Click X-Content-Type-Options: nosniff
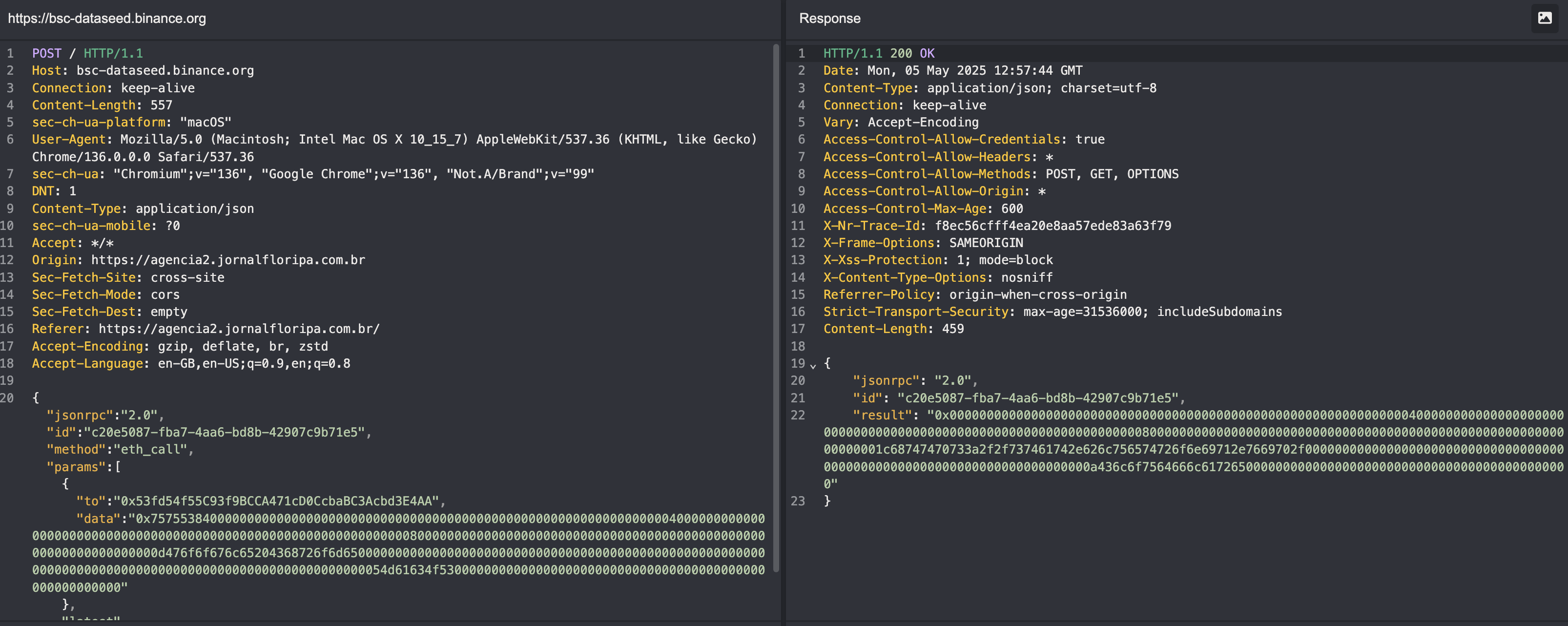Screen dimensions: 1568x626 tap(938, 277)
